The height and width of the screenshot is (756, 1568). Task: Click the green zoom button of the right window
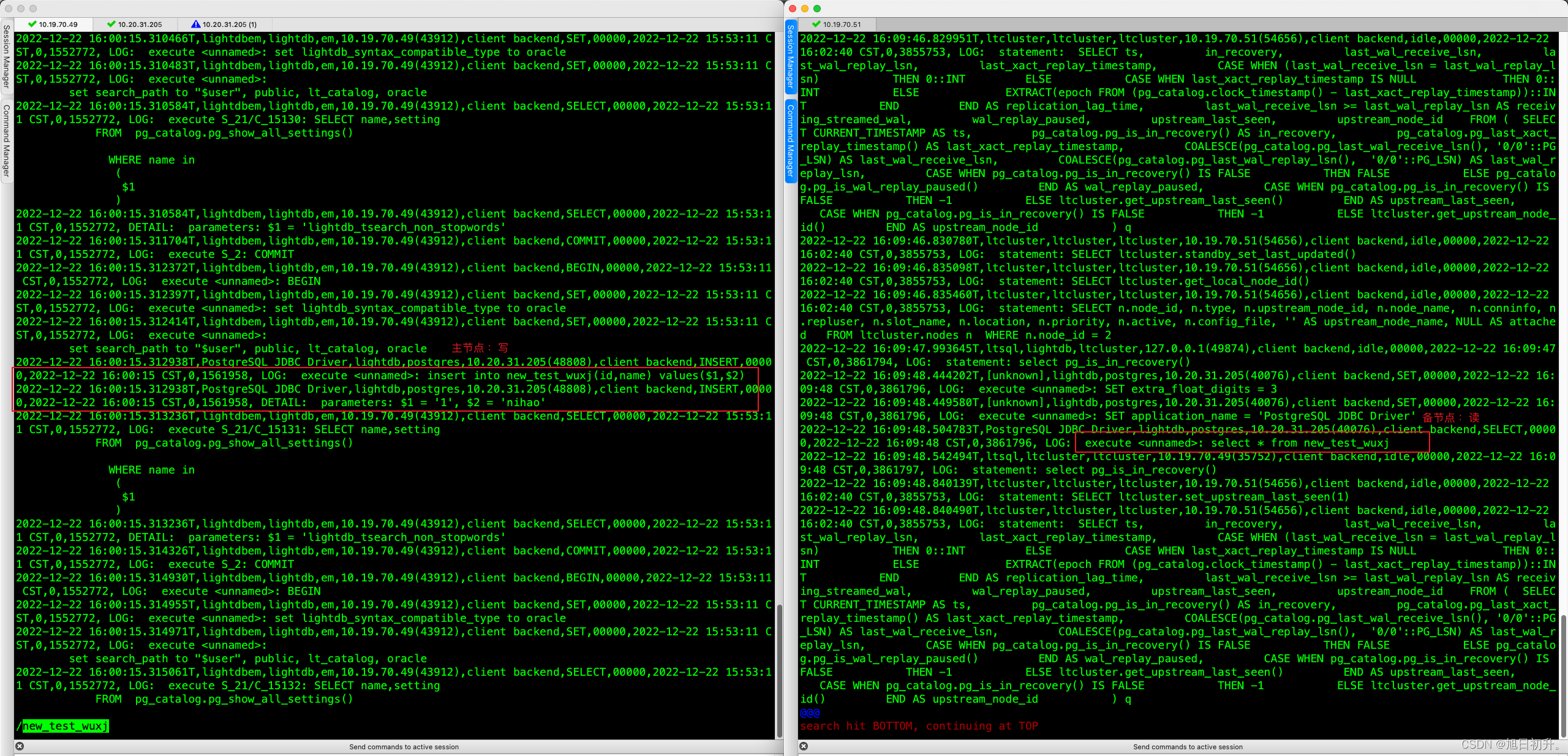(817, 9)
